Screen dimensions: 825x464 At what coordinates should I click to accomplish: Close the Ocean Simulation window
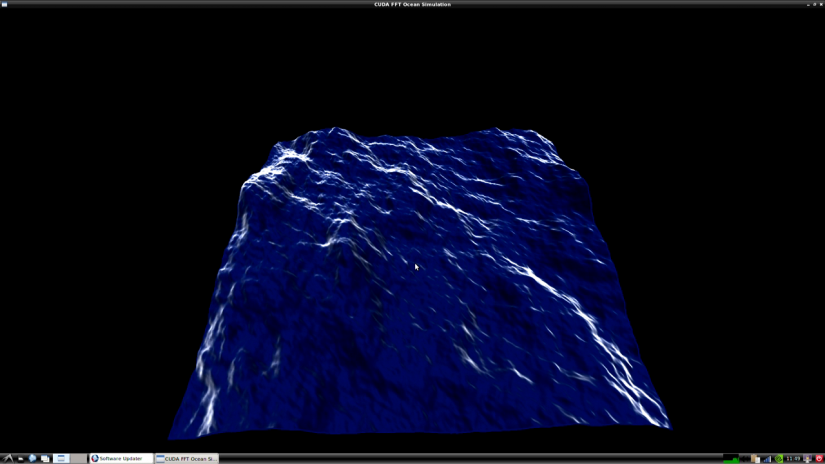pyautogui.click(x=821, y=4)
